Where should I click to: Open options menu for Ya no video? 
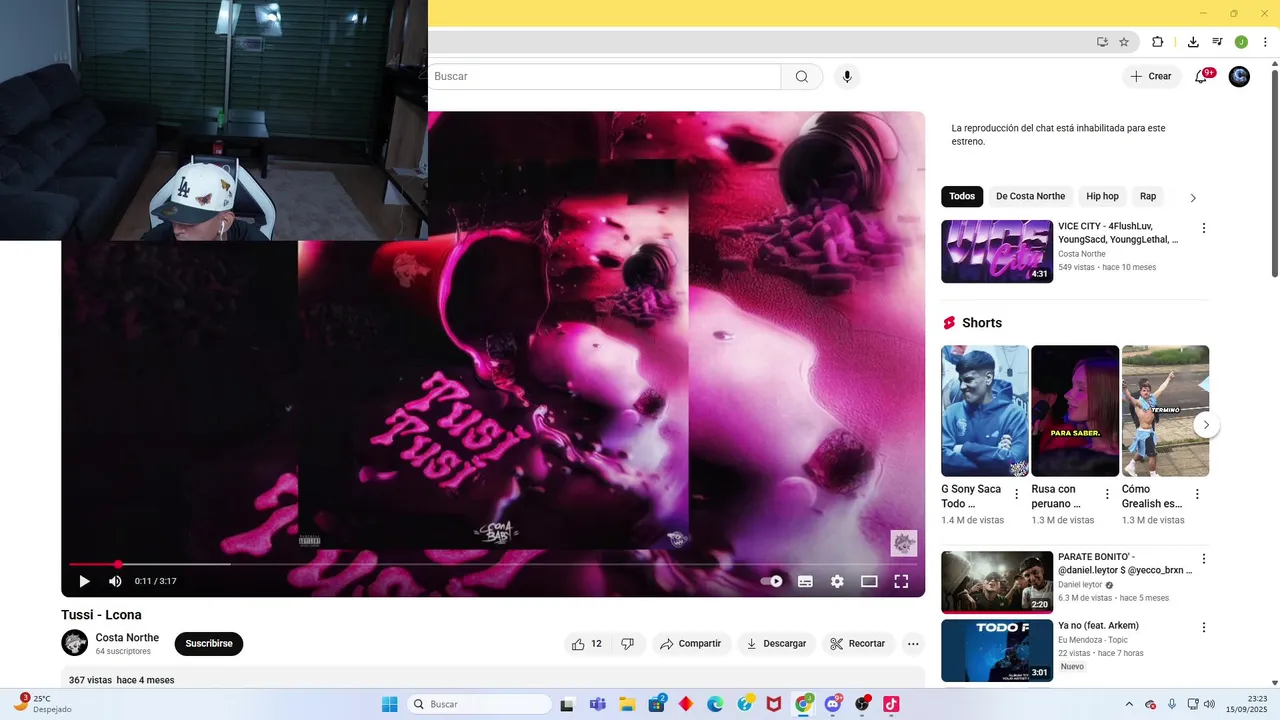tap(1204, 628)
